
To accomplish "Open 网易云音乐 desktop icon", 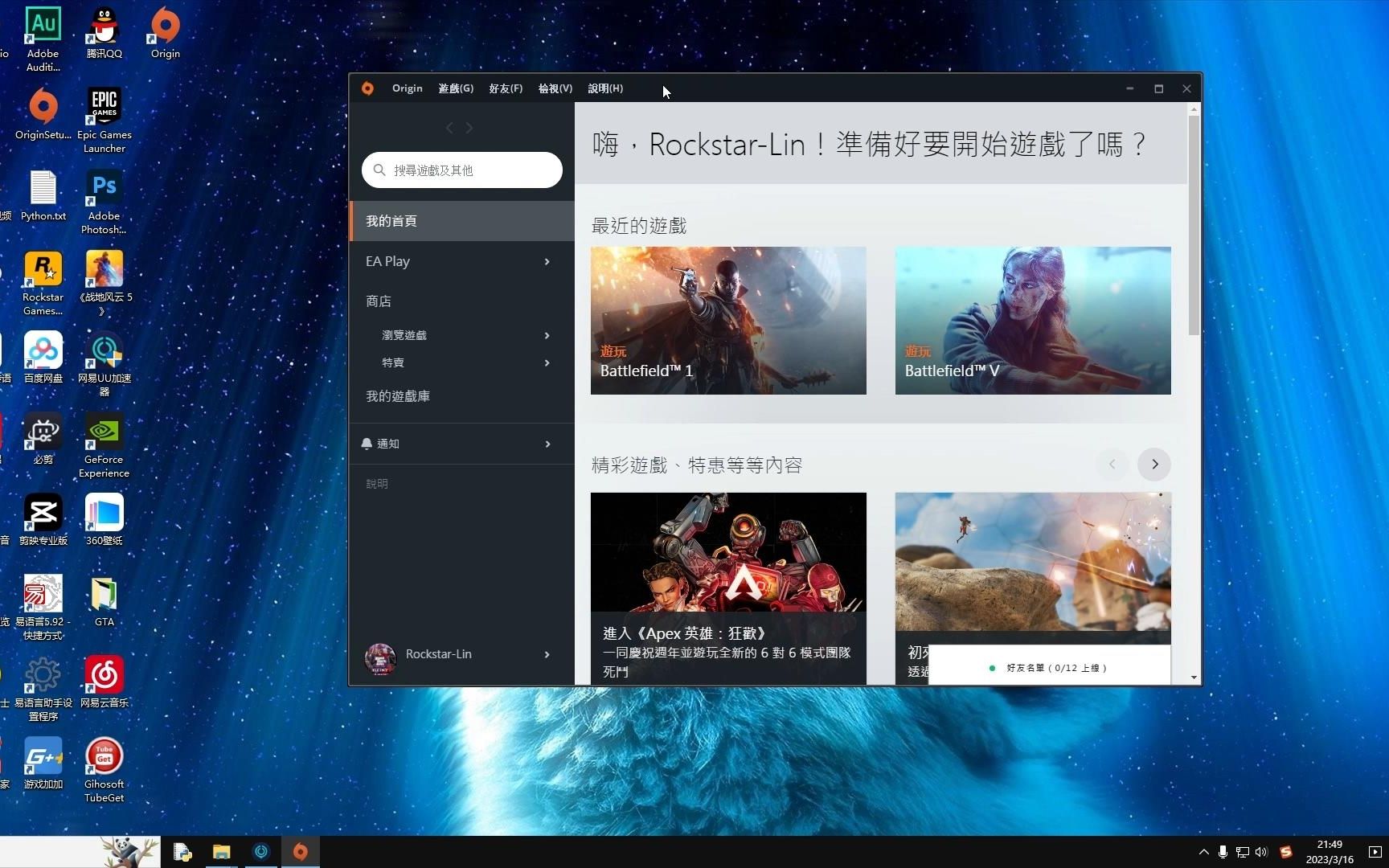I will point(104,682).
